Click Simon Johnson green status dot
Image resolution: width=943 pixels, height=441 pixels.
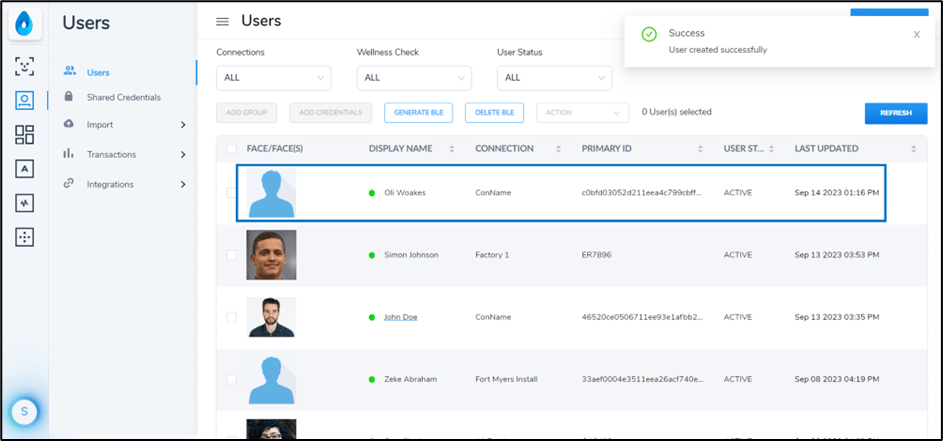click(372, 255)
